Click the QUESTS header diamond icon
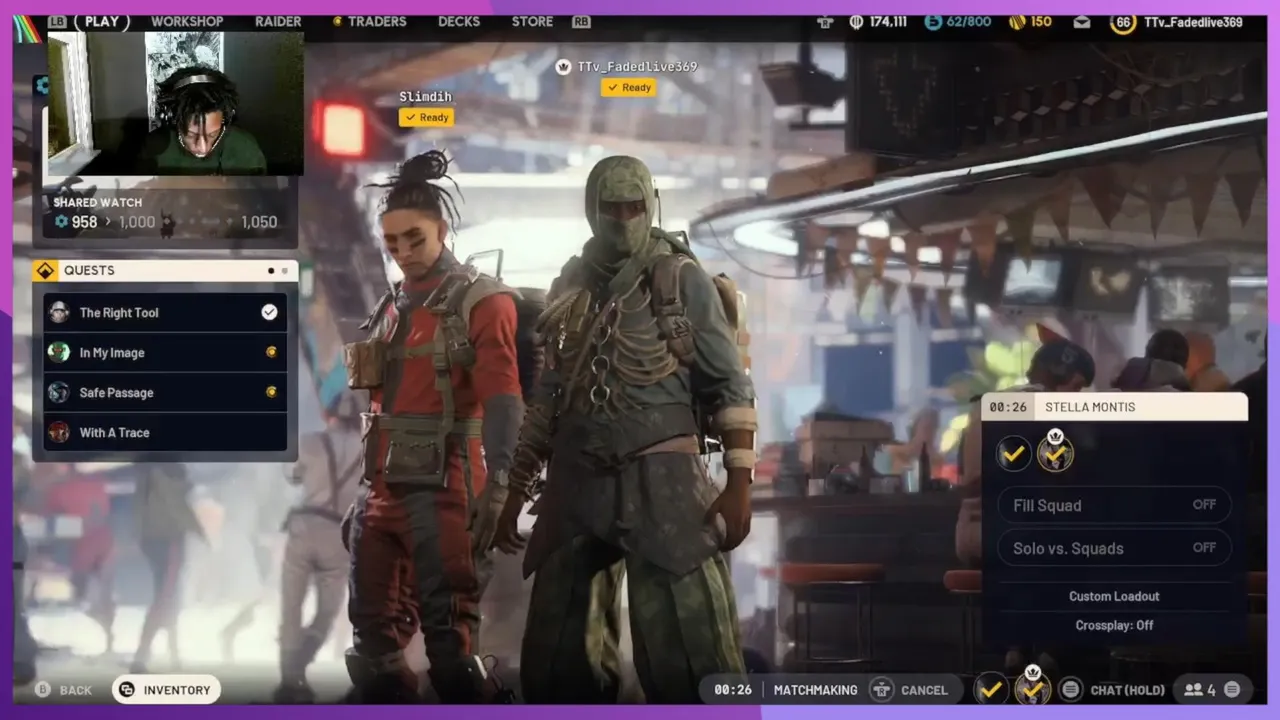Viewport: 1280px width, 720px height. 45,270
